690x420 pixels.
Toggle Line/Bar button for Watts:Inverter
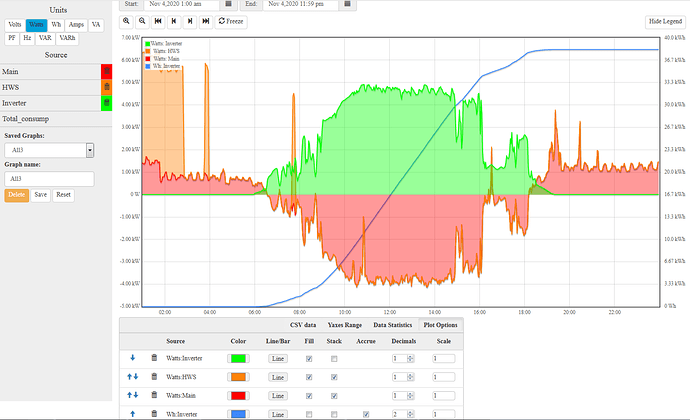click(x=278, y=358)
